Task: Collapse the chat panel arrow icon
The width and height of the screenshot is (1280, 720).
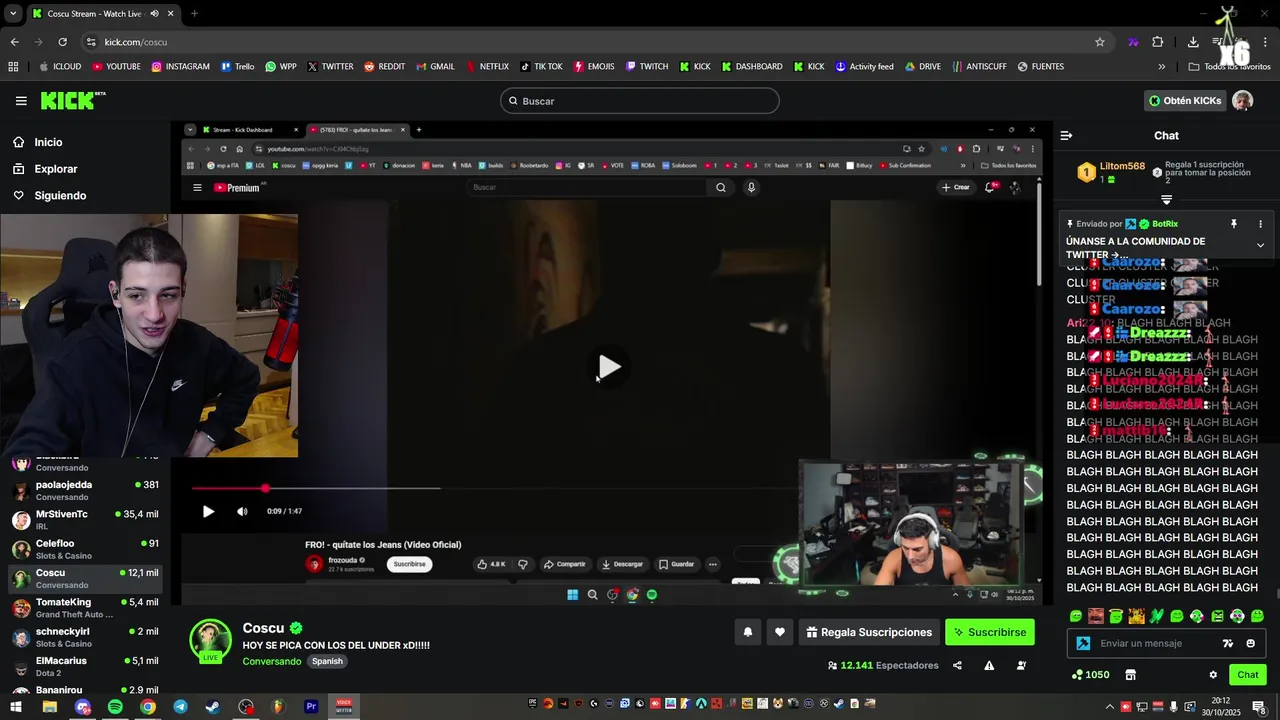Action: click(x=1066, y=135)
